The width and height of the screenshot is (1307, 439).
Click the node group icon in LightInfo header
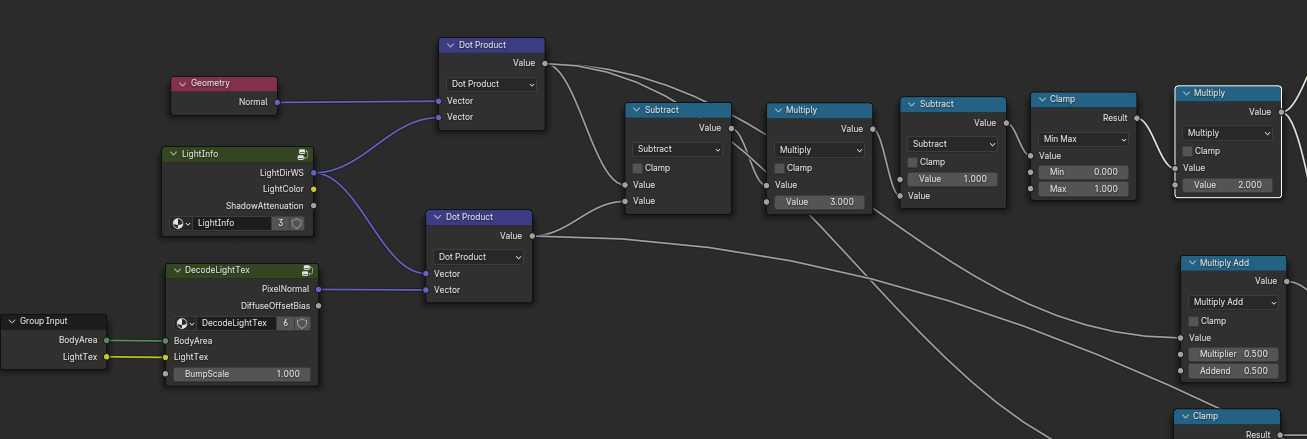click(302, 155)
